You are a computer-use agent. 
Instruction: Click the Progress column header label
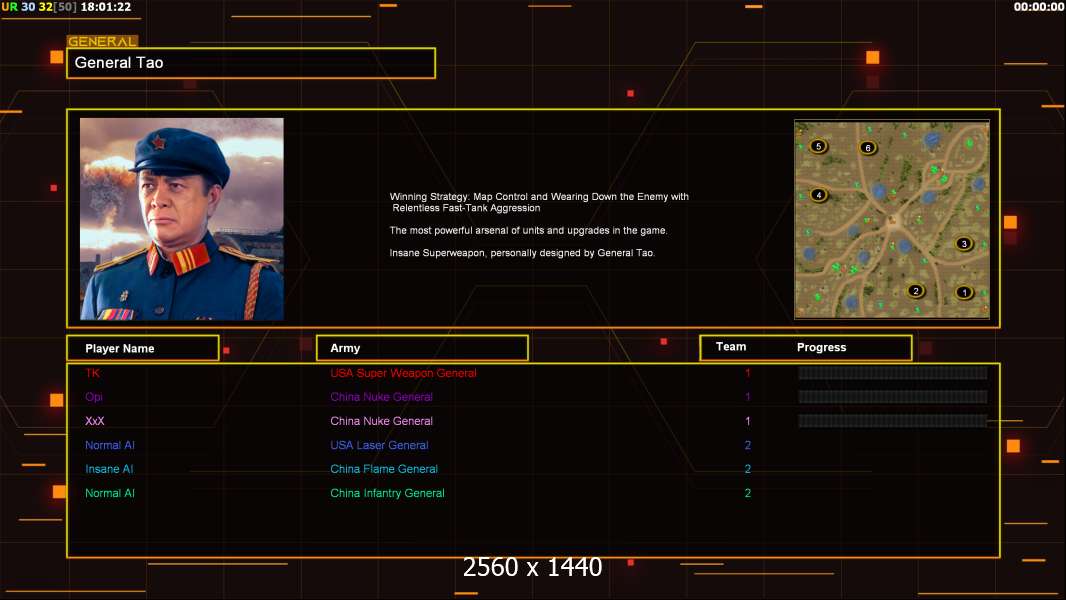pyautogui.click(x=821, y=347)
